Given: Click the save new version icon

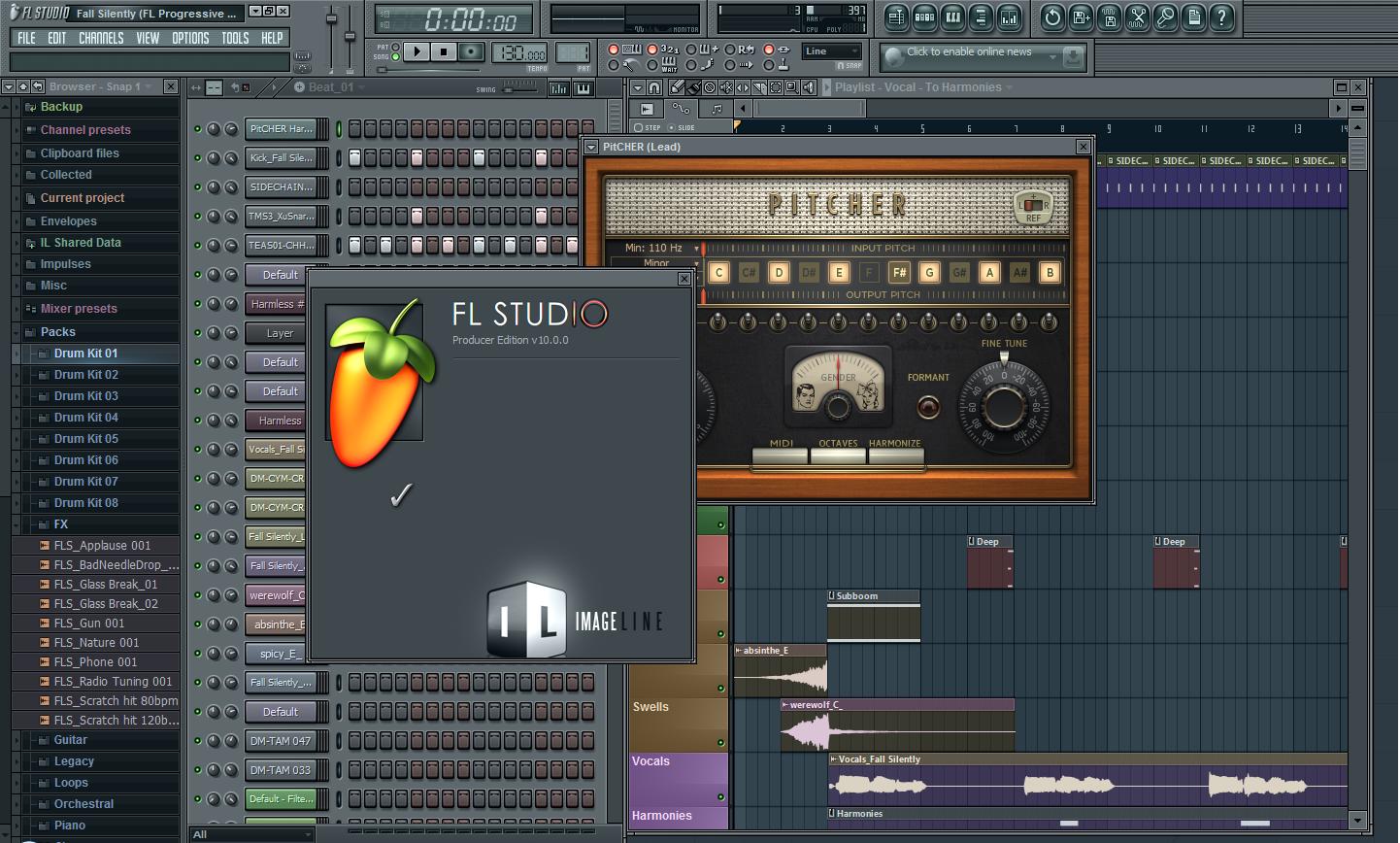Looking at the screenshot, I should (1081, 16).
